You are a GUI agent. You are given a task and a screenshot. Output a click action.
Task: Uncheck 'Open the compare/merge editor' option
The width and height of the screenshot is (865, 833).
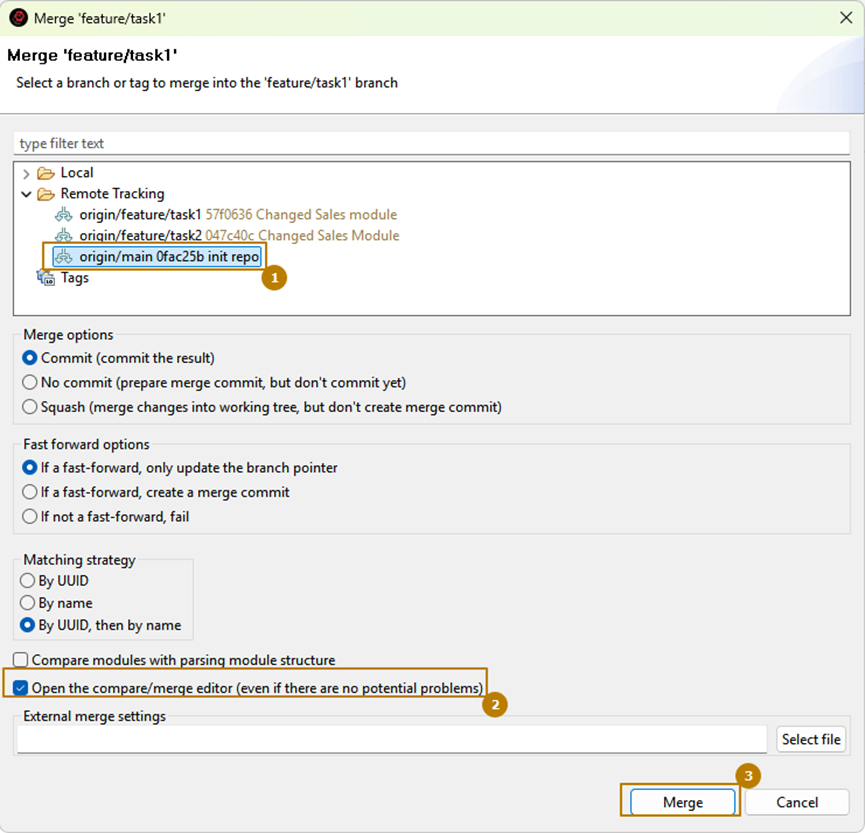coord(21,688)
